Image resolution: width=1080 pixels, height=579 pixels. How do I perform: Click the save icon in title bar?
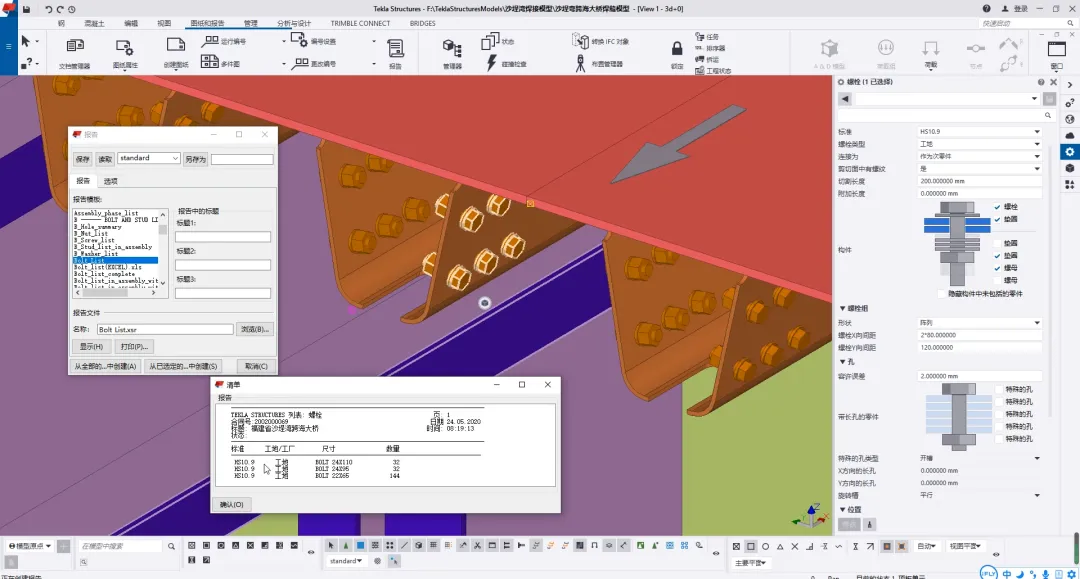[x=26, y=9]
